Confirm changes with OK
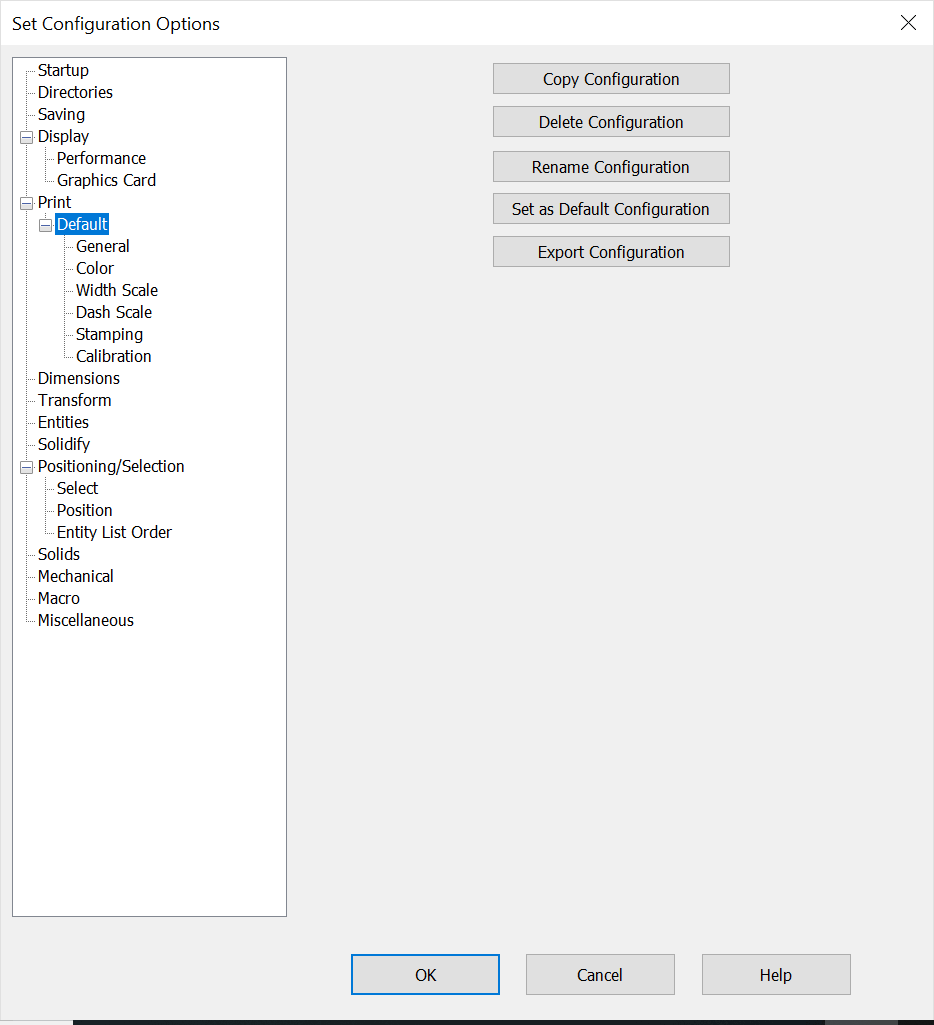This screenshot has height=1025, width=934. click(x=425, y=974)
